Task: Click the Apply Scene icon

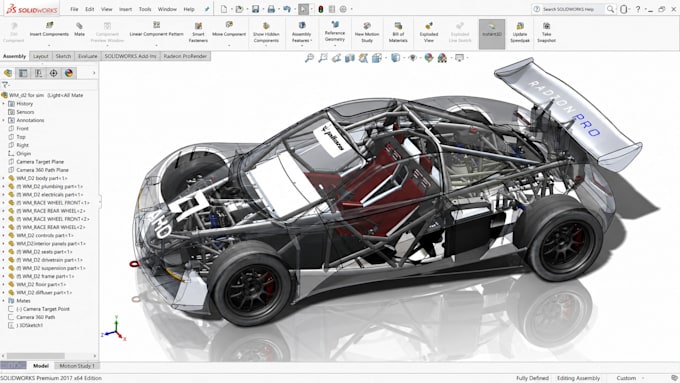Action: pos(442,58)
